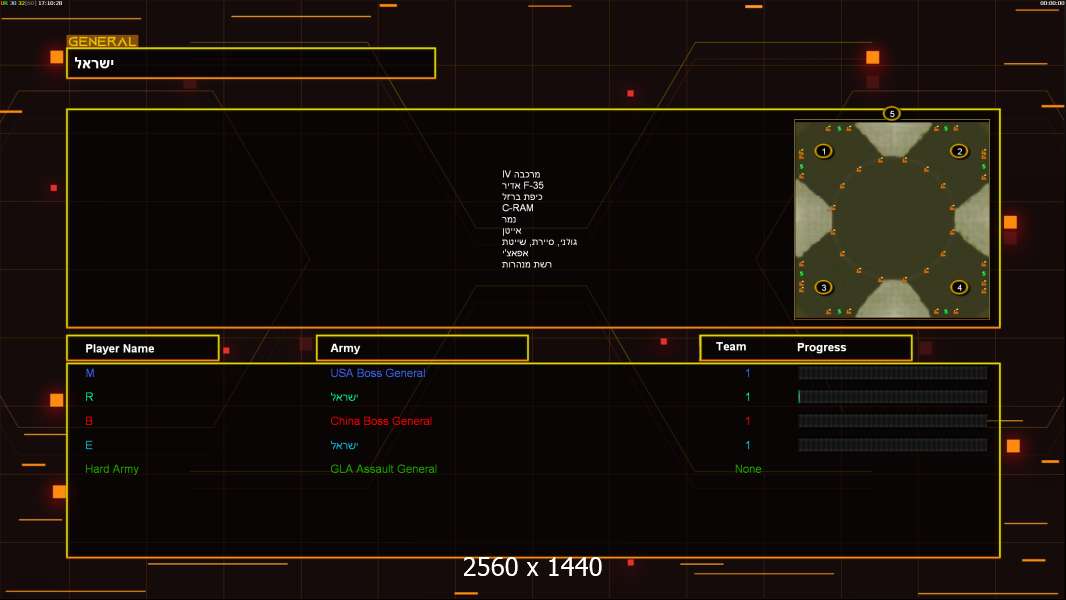Click player B's loading progress bar
The width and height of the screenshot is (1066, 600).
tap(893, 421)
